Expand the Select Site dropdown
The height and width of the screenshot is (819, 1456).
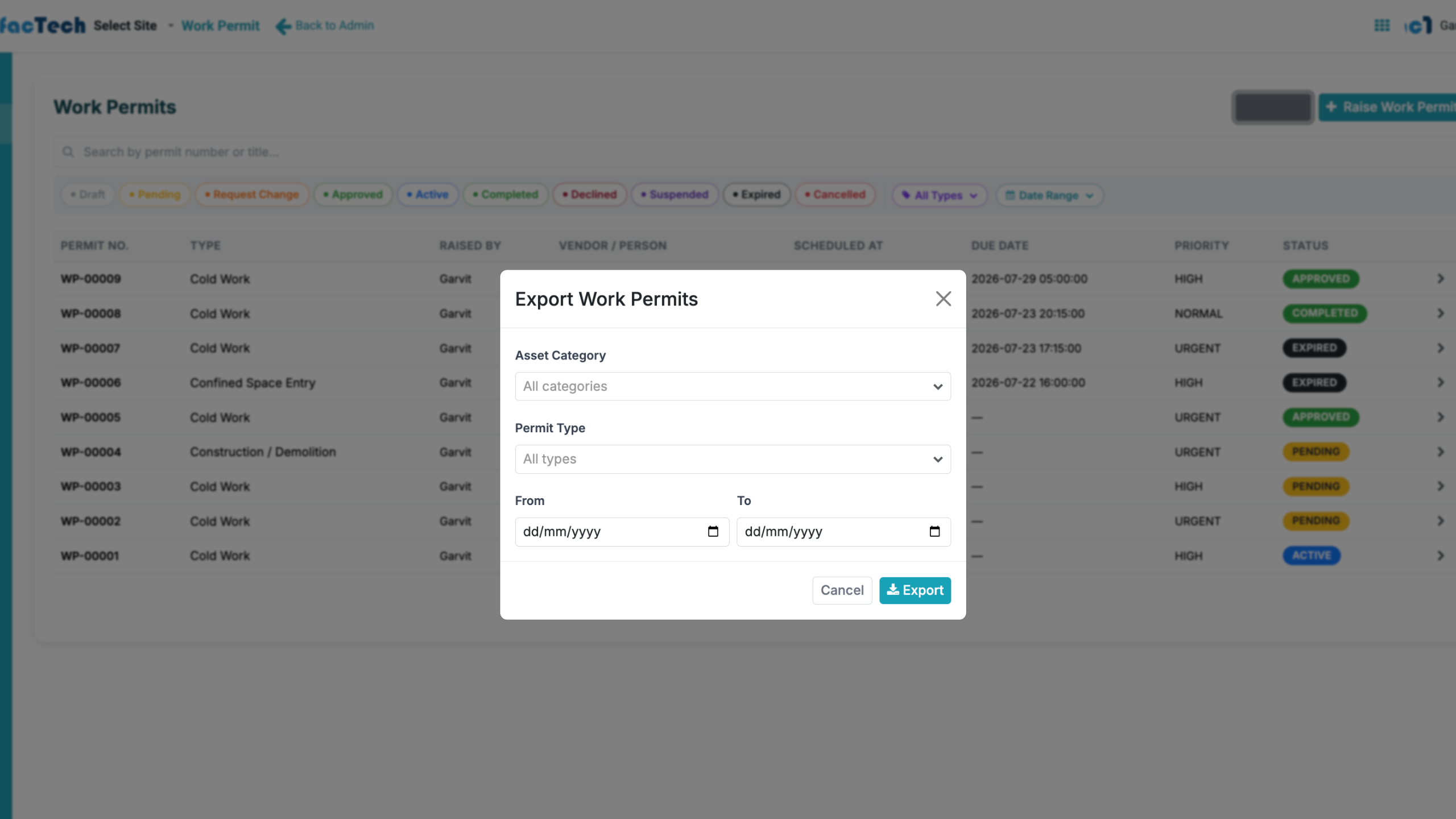134,26
